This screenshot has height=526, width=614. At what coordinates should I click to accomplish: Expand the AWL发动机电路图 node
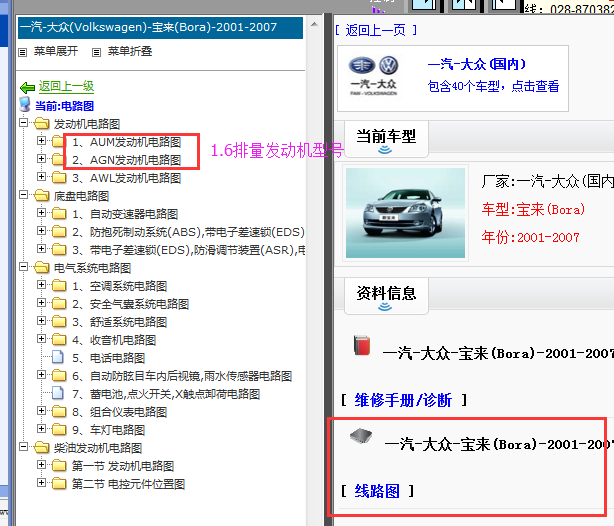(41, 176)
